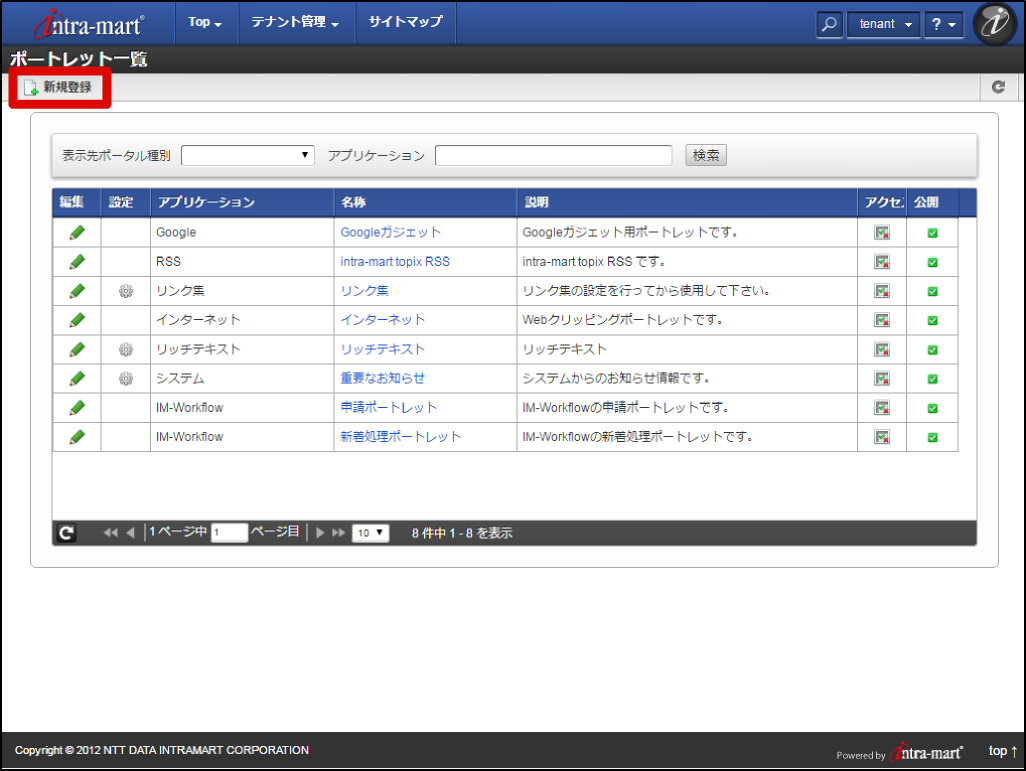This screenshot has height=771, width=1026.
Task: Open the tenant dropdown in the header
Action: point(883,23)
